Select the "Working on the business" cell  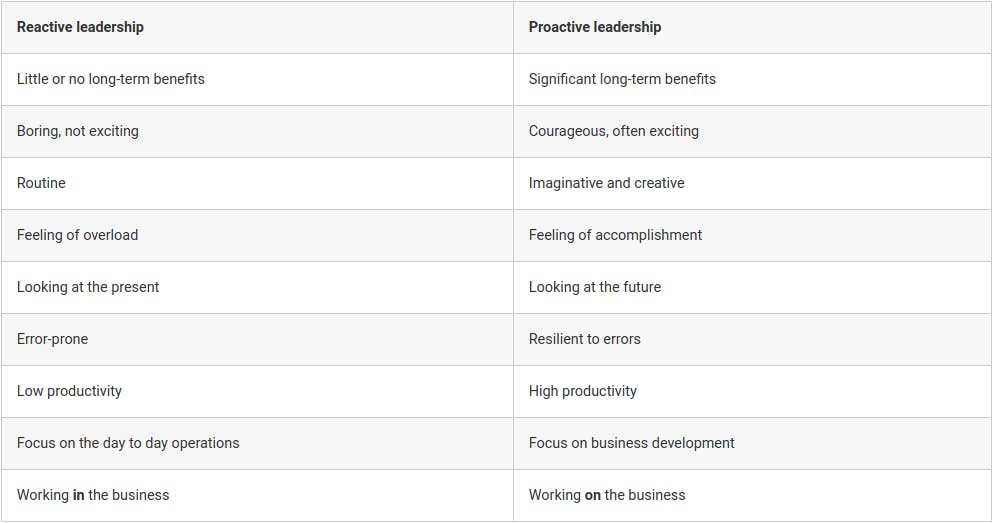coord(752,495)
